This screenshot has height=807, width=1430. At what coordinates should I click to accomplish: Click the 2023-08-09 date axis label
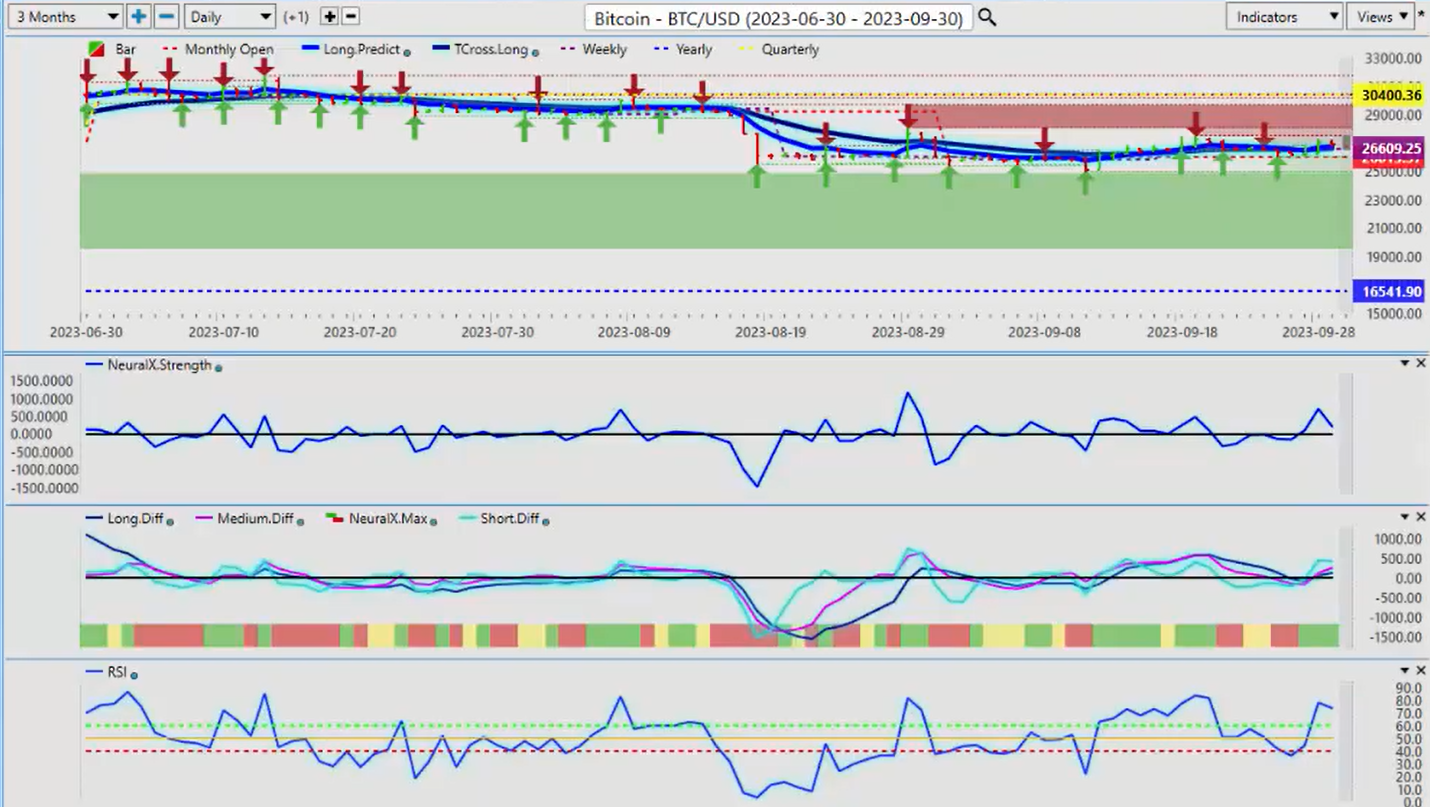tap(634, 331)
